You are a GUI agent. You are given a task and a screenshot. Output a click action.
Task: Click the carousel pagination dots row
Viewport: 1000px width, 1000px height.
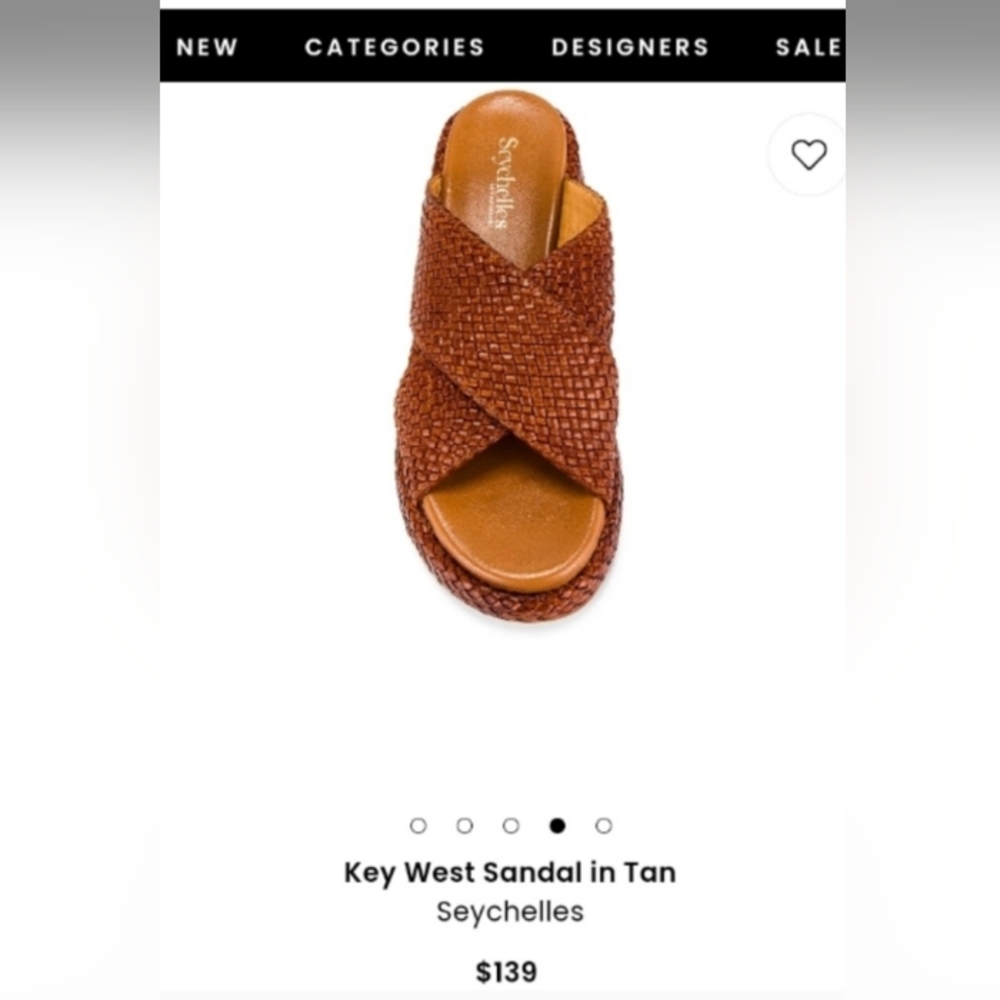pyautogui.click(x=511, y=825)
